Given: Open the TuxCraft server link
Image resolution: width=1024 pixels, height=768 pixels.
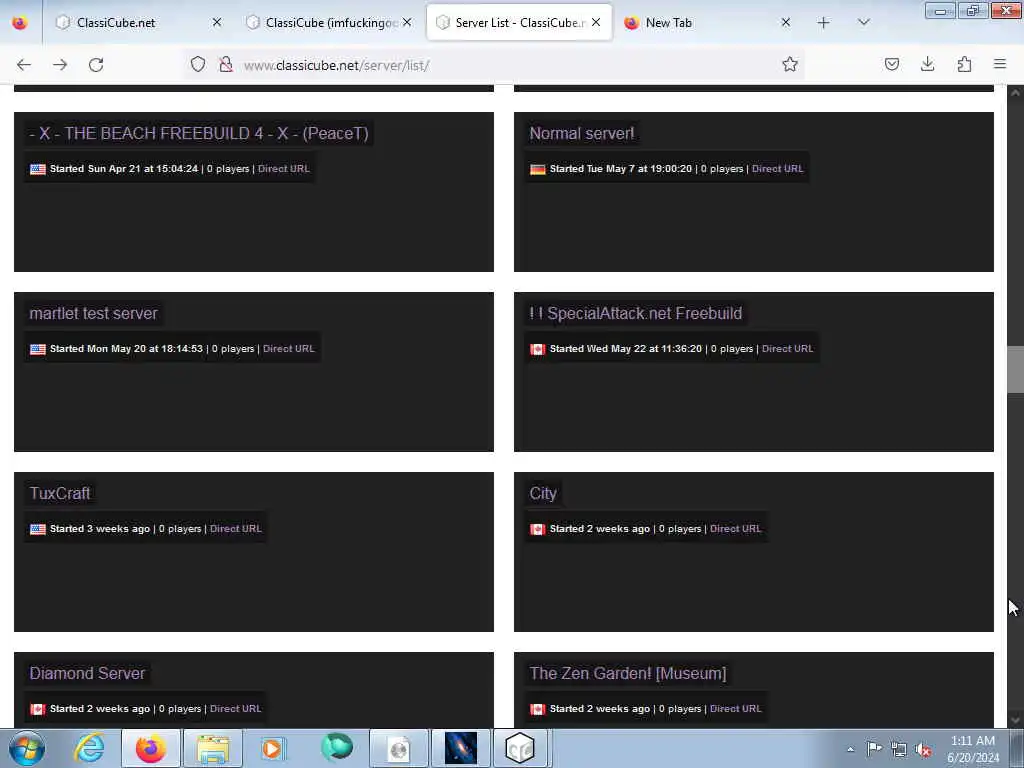Looking at the screenshot, I should [x=59, y=493].
